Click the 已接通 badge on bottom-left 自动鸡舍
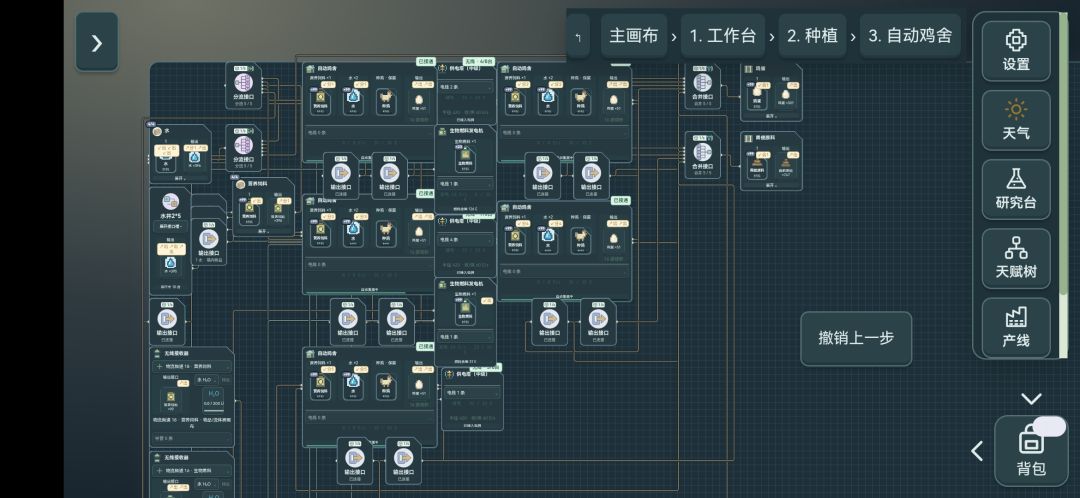The image size is (1080, 498). [426, 346]
